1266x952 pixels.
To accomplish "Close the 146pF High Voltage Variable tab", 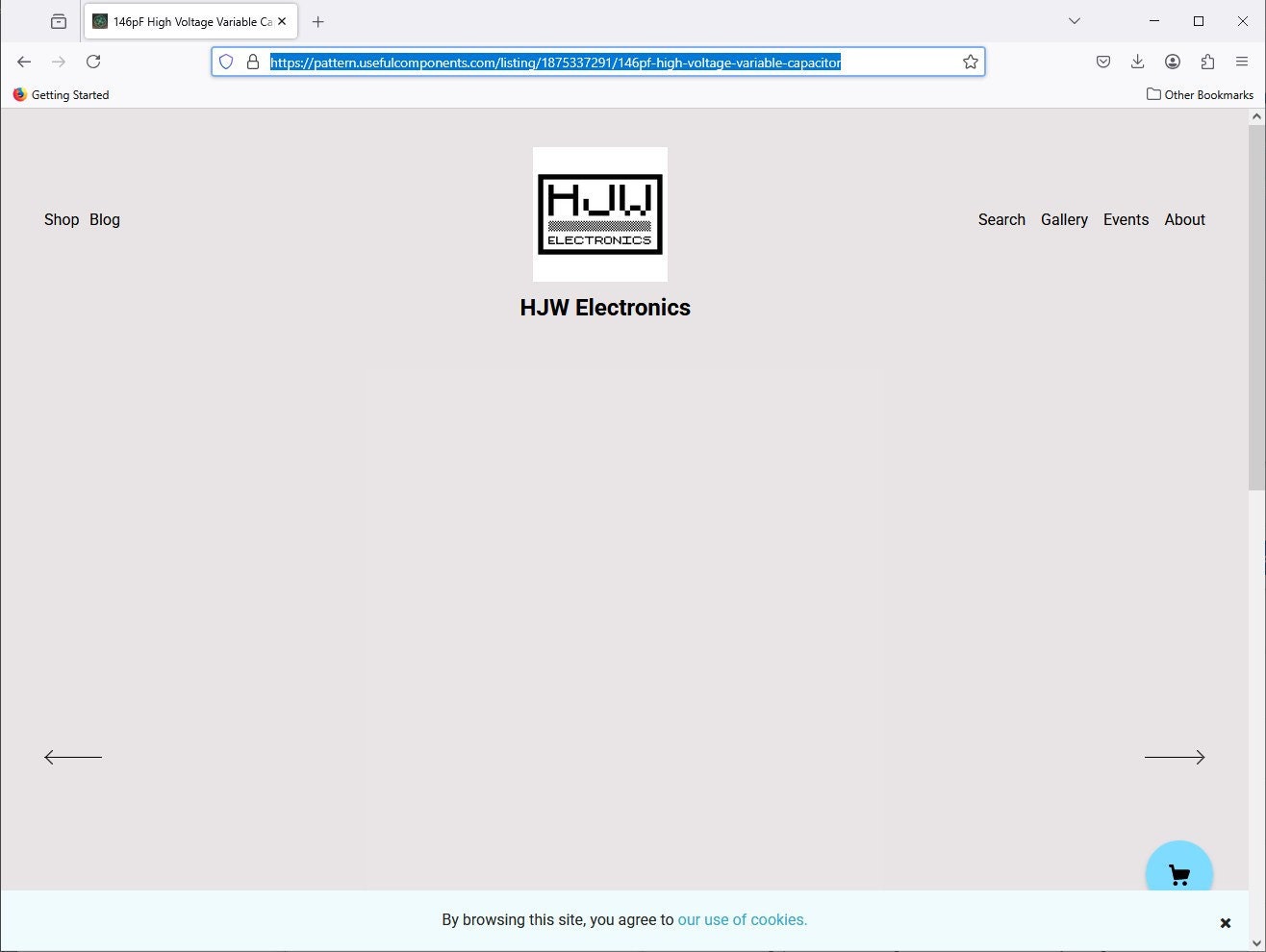I will (x=282, y=21).
